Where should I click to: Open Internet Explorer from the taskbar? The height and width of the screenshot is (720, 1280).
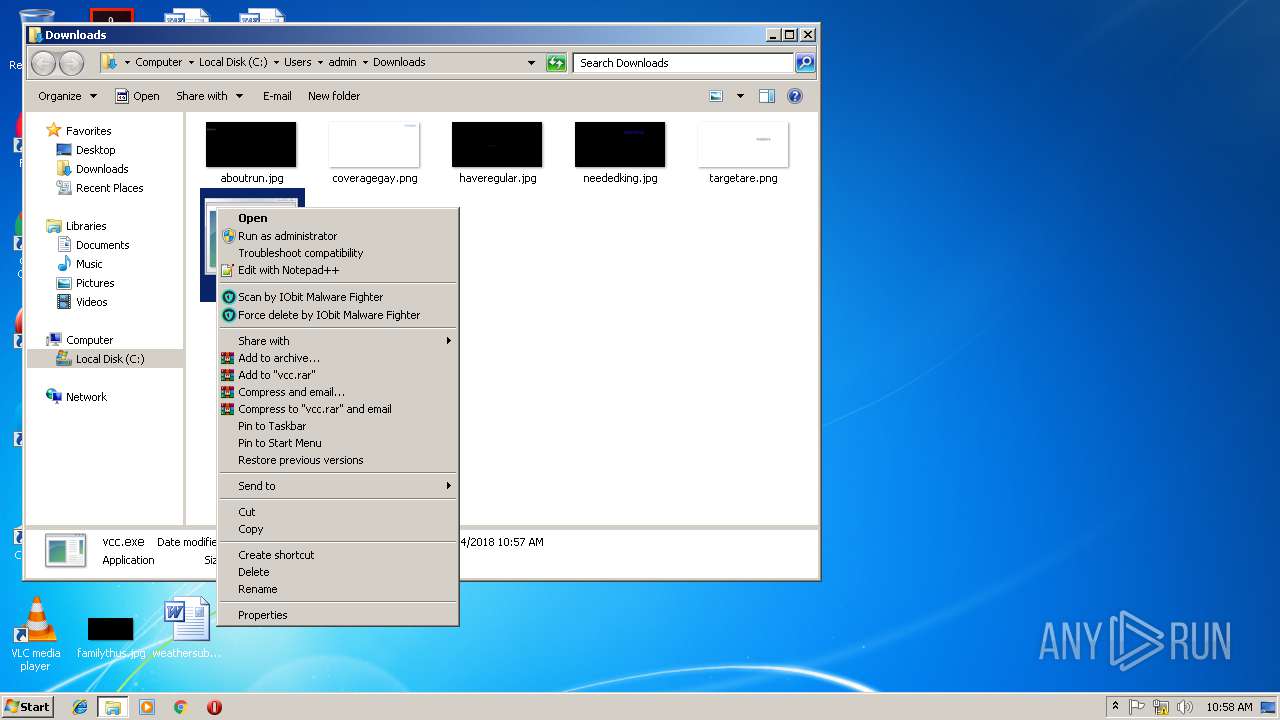80,707
